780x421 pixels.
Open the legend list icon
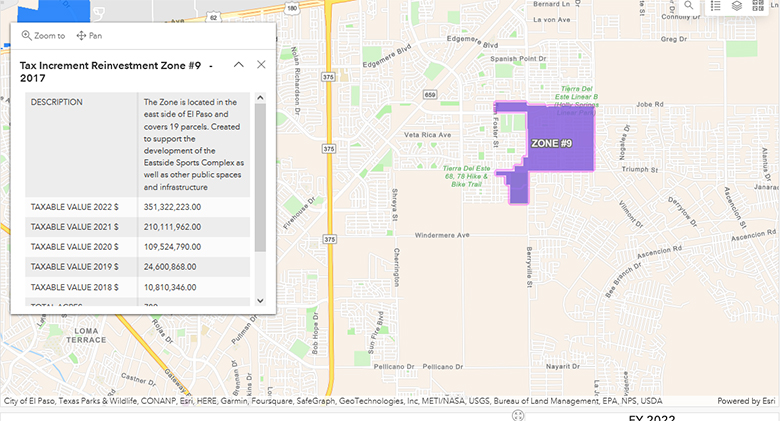(x=714, y=5)
